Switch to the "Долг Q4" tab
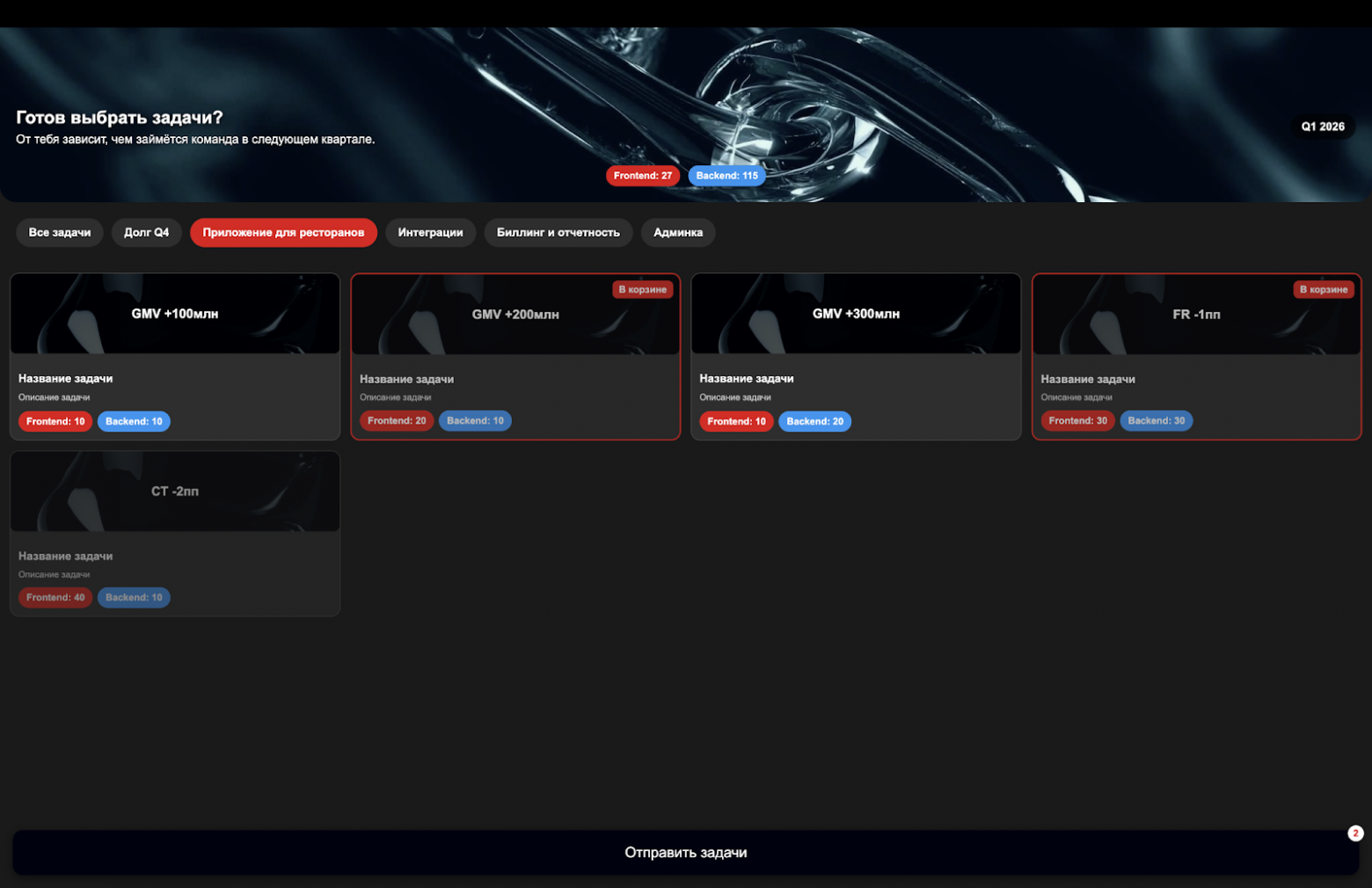 (146, 233)
